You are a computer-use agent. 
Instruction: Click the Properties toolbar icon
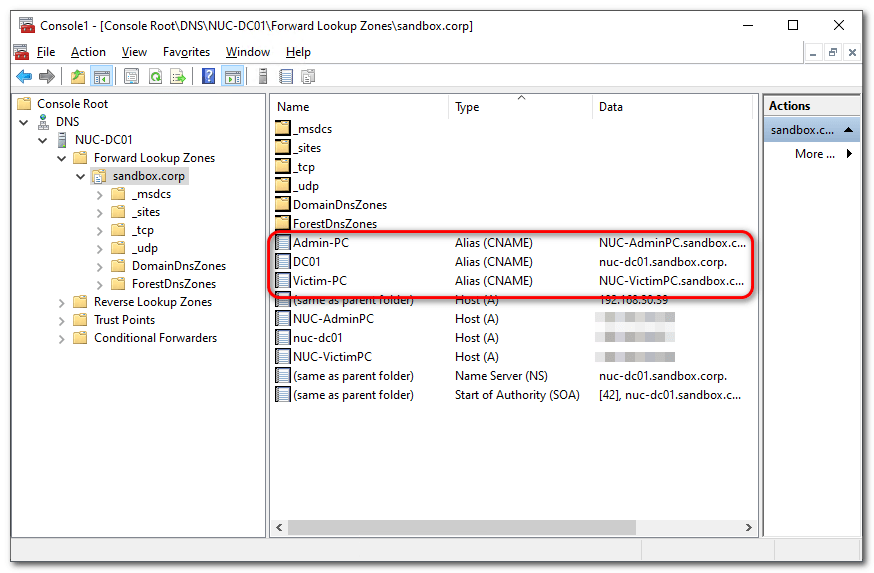click(x=132, y=76)
